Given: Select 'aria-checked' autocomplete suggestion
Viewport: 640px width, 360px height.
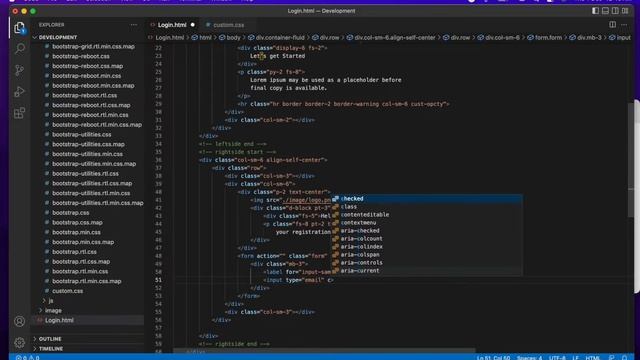Looking at the screenshot, I should click(426, 231).
